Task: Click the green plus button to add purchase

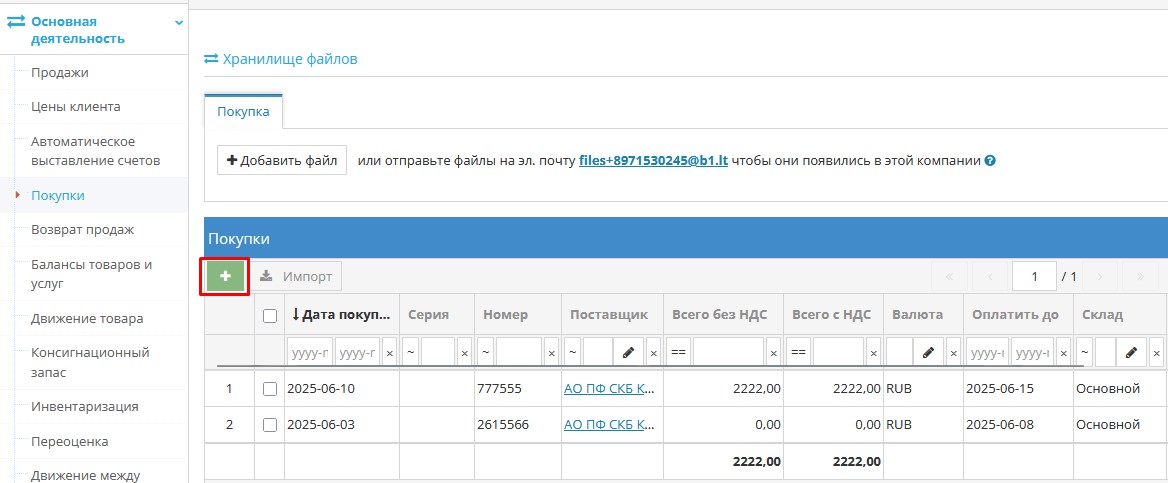Action: [x=225, y=276]
